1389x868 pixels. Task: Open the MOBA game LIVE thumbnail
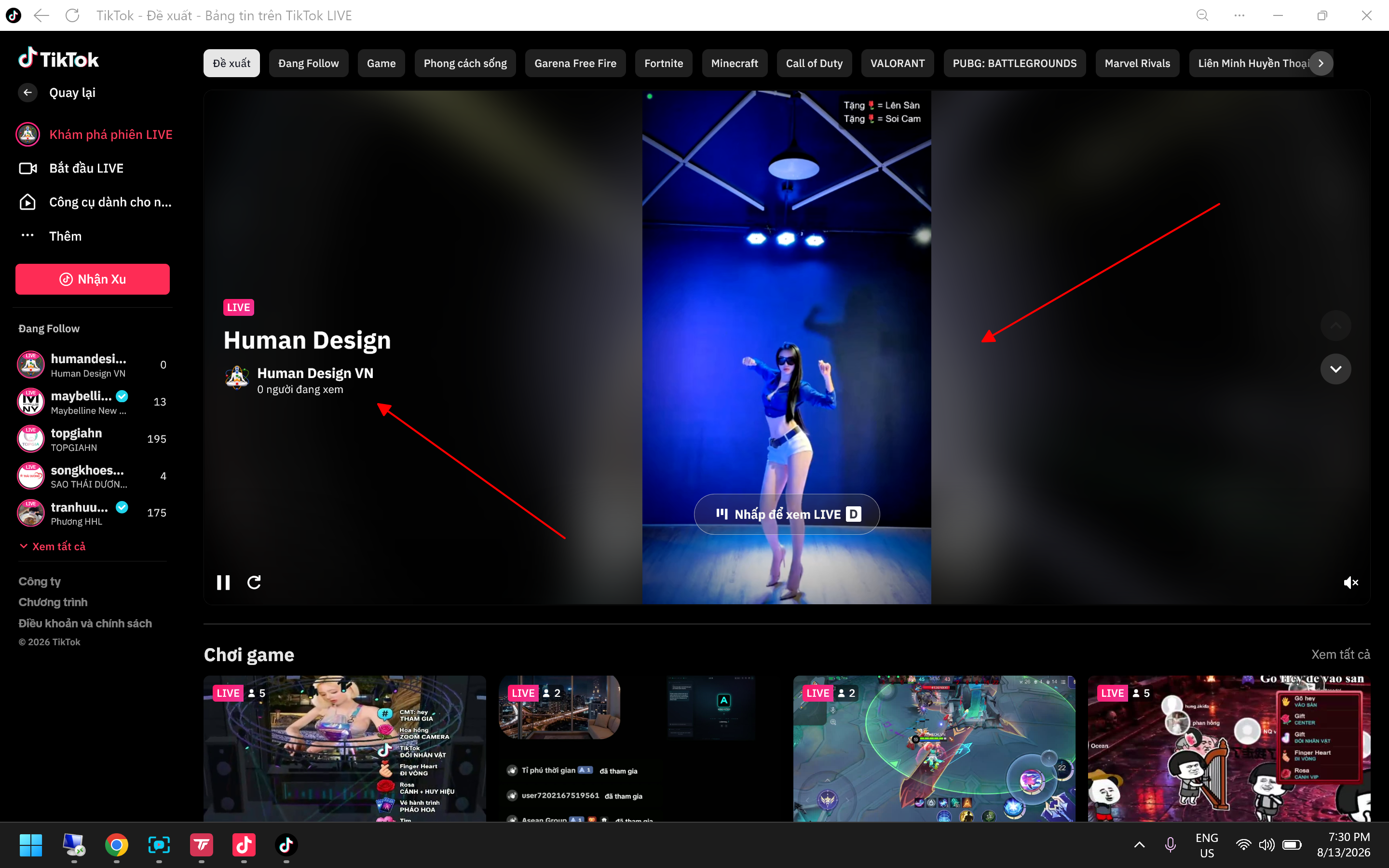tap(934, 748)
